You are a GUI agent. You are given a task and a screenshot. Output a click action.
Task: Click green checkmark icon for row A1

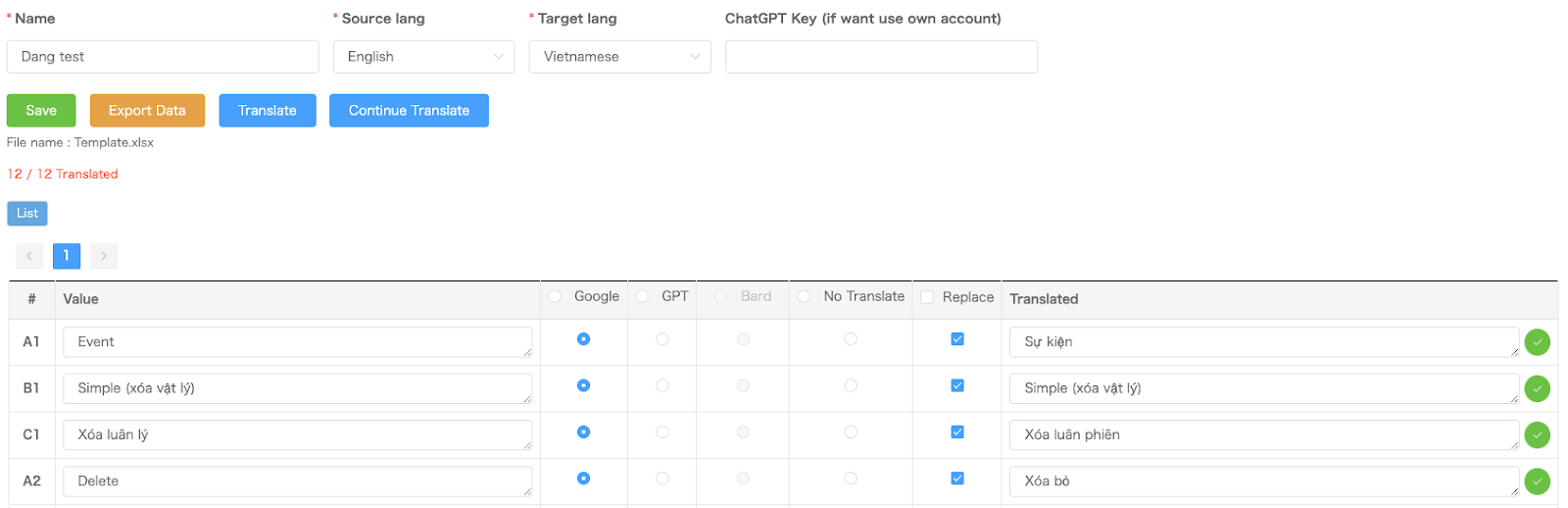[1537, 342]
